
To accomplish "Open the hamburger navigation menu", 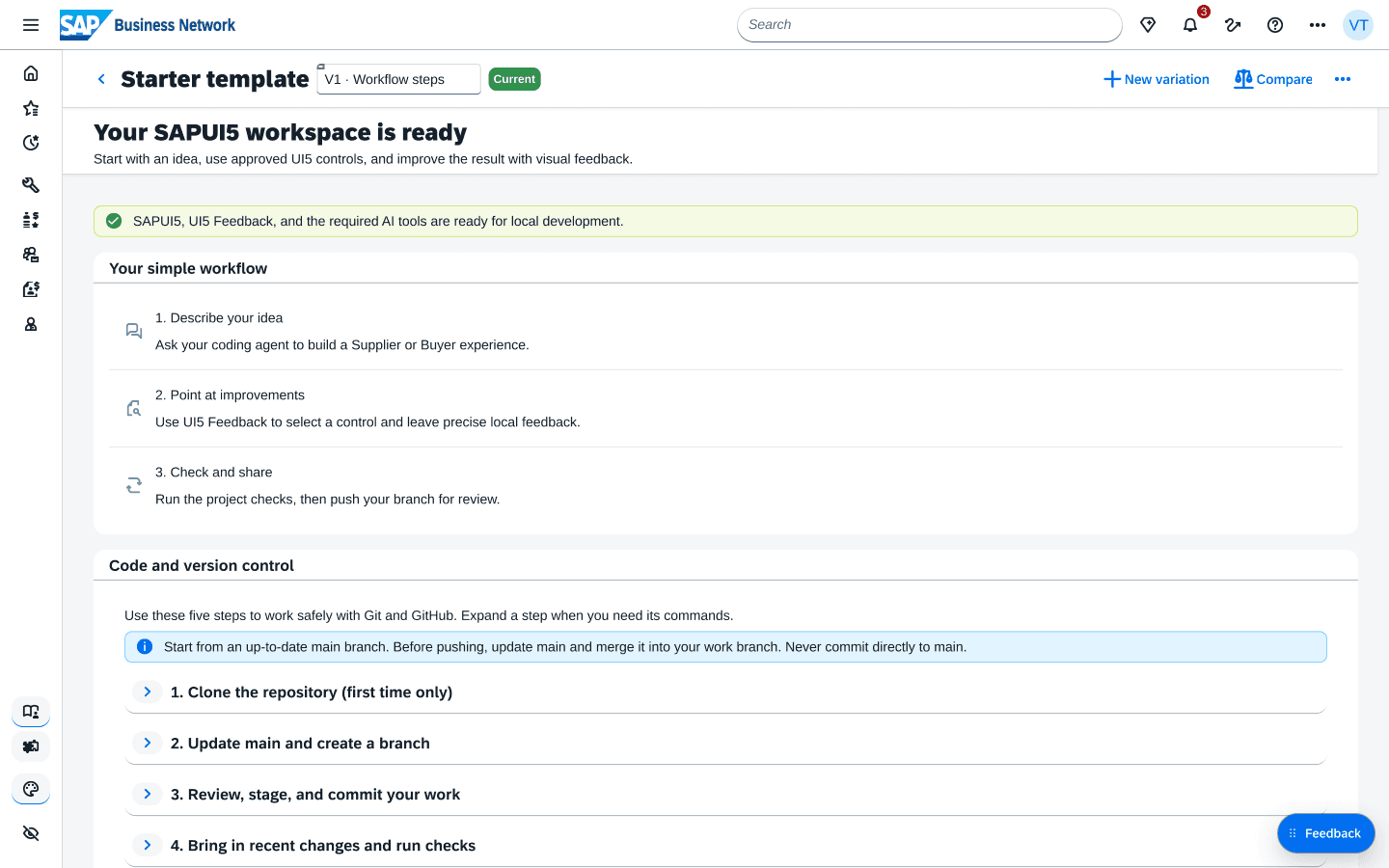I will point(31,25).
